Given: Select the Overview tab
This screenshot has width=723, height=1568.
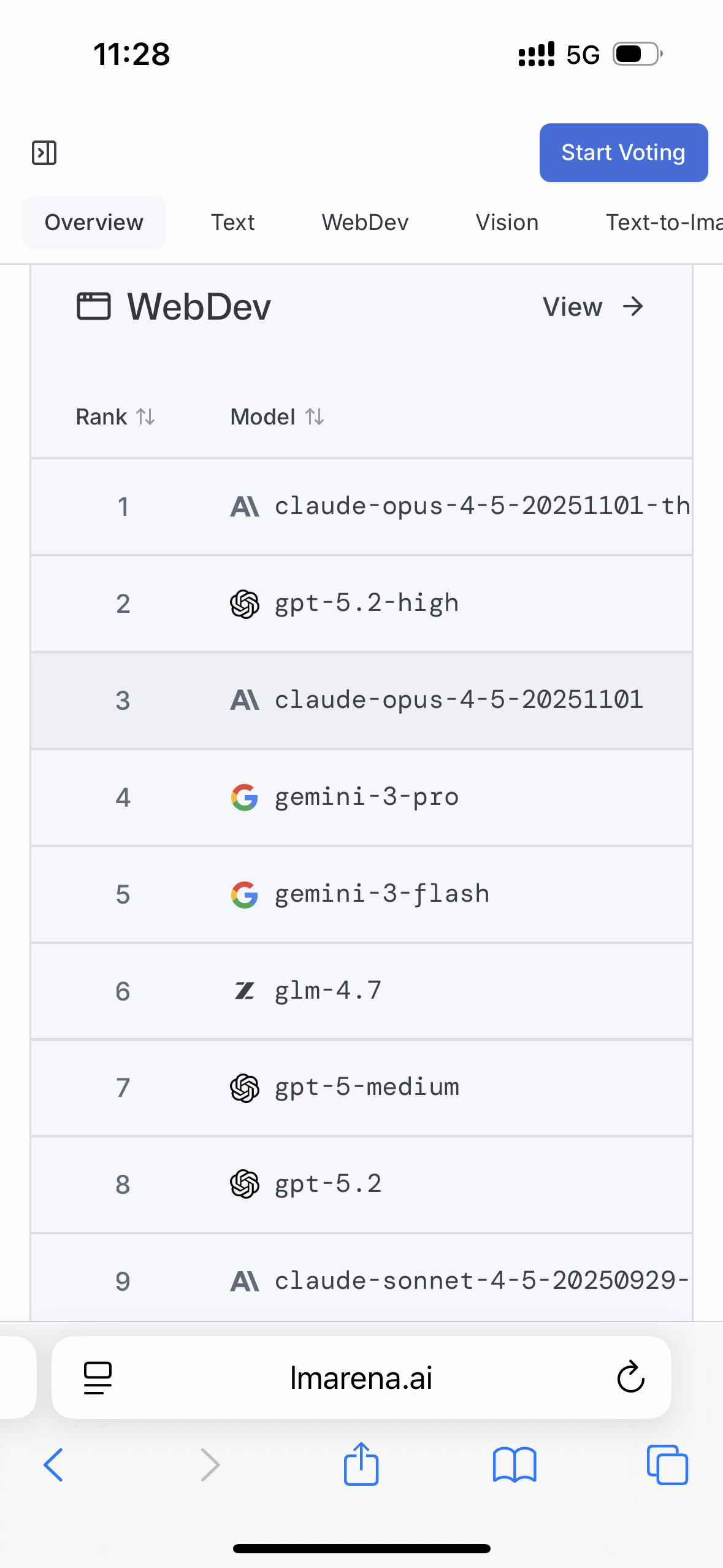Looking at the screenshot, I should (x=94, y=223).
